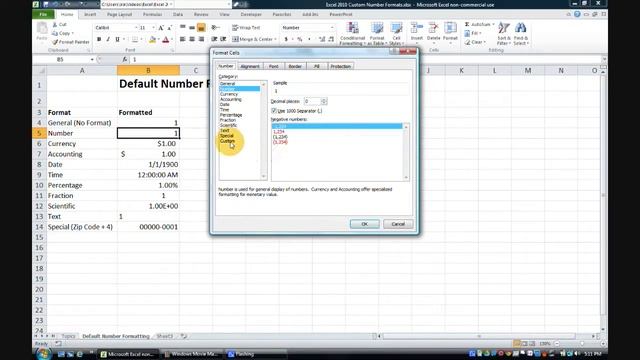640x360 pixels.
Task: Open Sort & Filter menu
Action: [x=504, y=33]
